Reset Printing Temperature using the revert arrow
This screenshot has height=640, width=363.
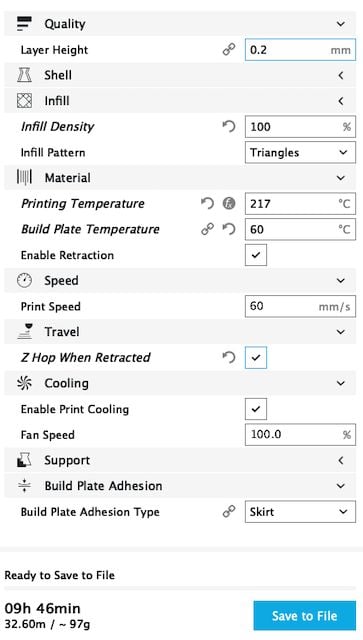tap(207, 203)
